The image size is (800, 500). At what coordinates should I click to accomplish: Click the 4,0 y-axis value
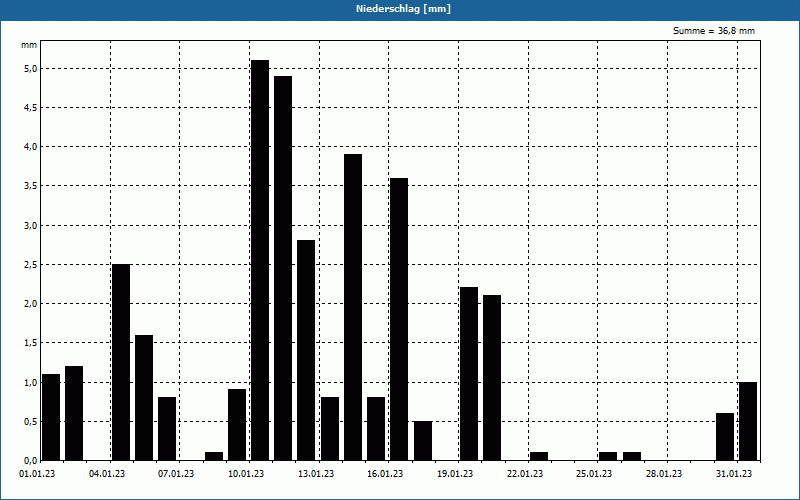[x=31, y=147]
